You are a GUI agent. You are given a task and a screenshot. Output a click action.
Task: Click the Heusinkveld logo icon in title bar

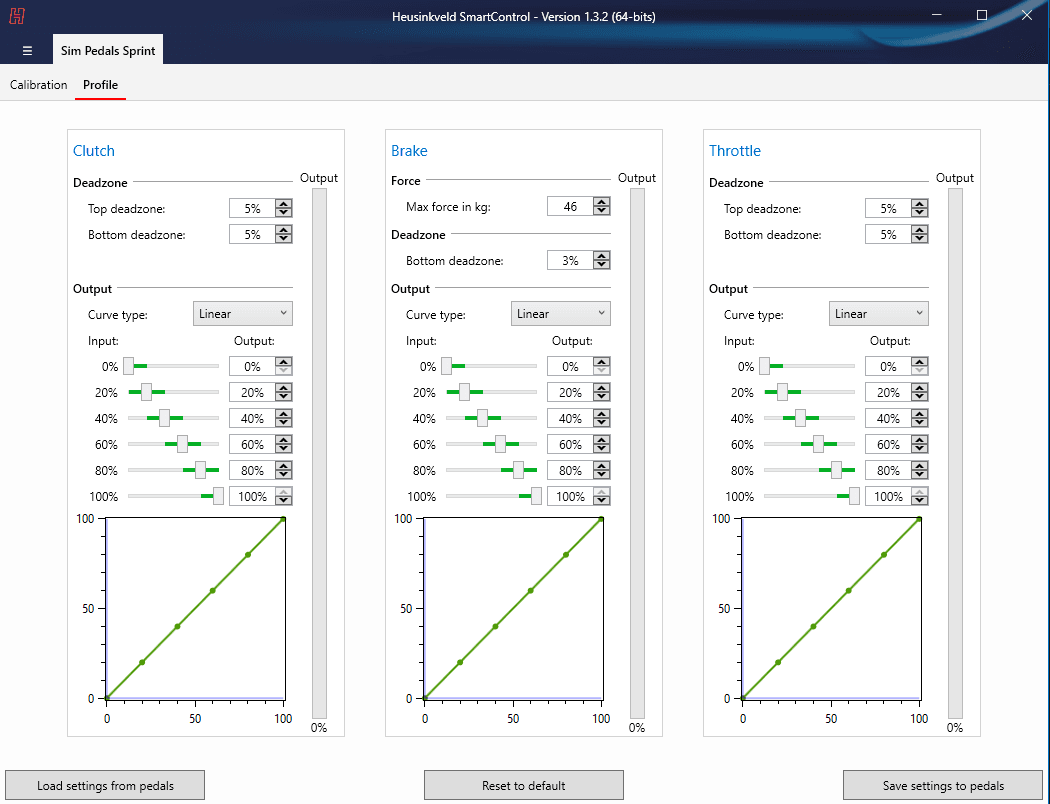[16, 16]
